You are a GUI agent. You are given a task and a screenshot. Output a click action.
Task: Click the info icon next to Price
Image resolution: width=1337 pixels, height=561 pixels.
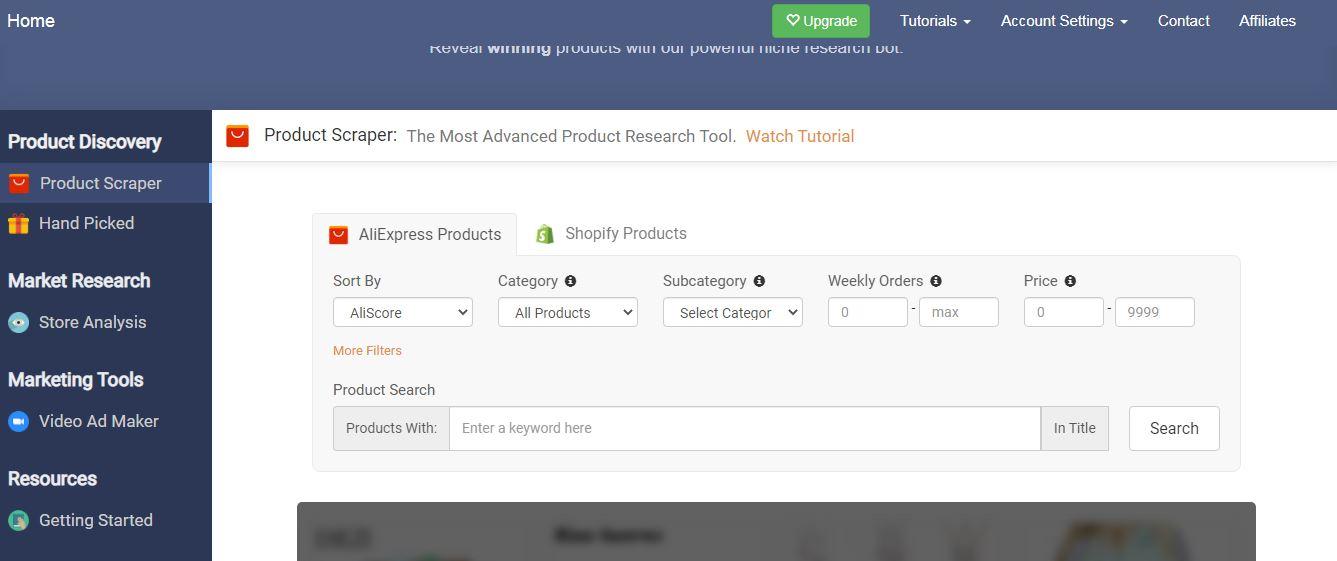1070,281
